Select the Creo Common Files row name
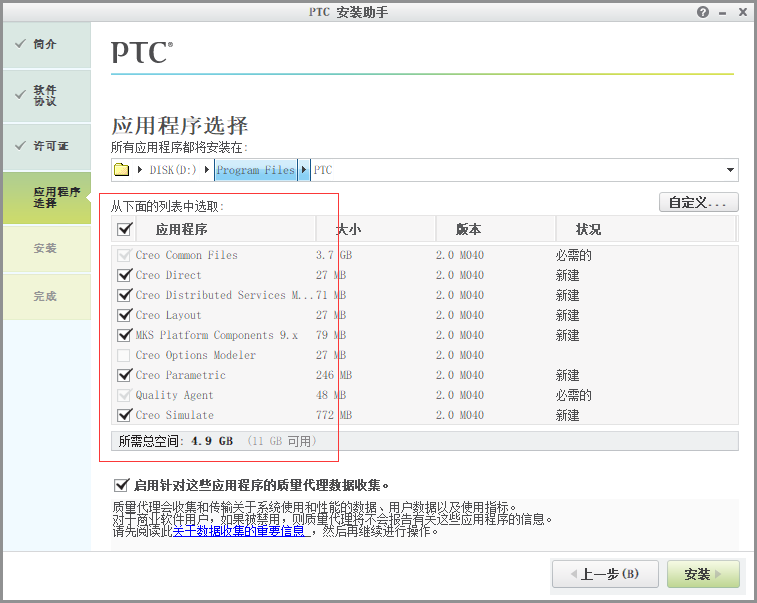Viewport: 757px width, 603px height. coord(186,255)
